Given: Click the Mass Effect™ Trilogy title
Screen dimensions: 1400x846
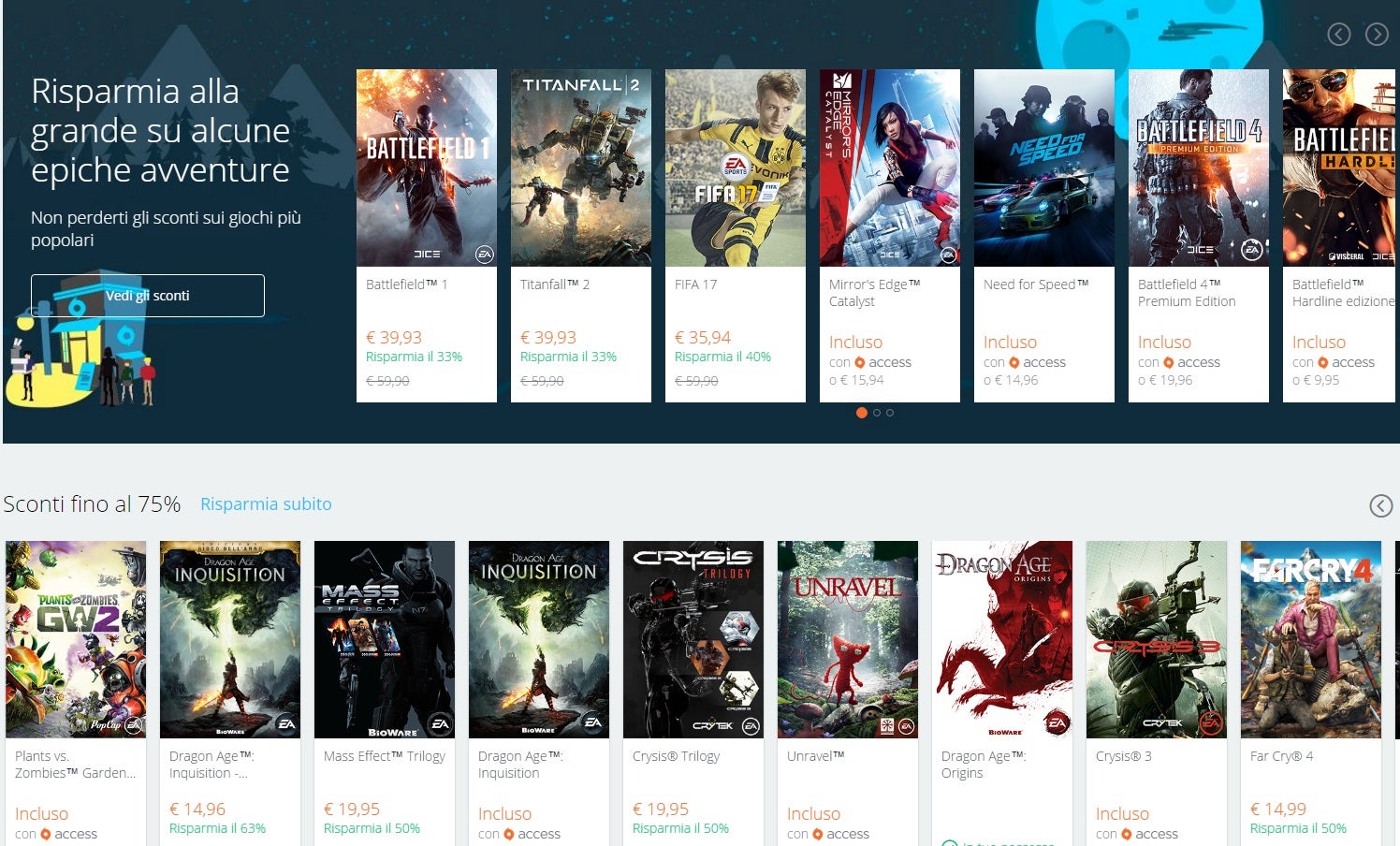Looking at the screenshot, I should pyautogui.click(x=385, y=756).
